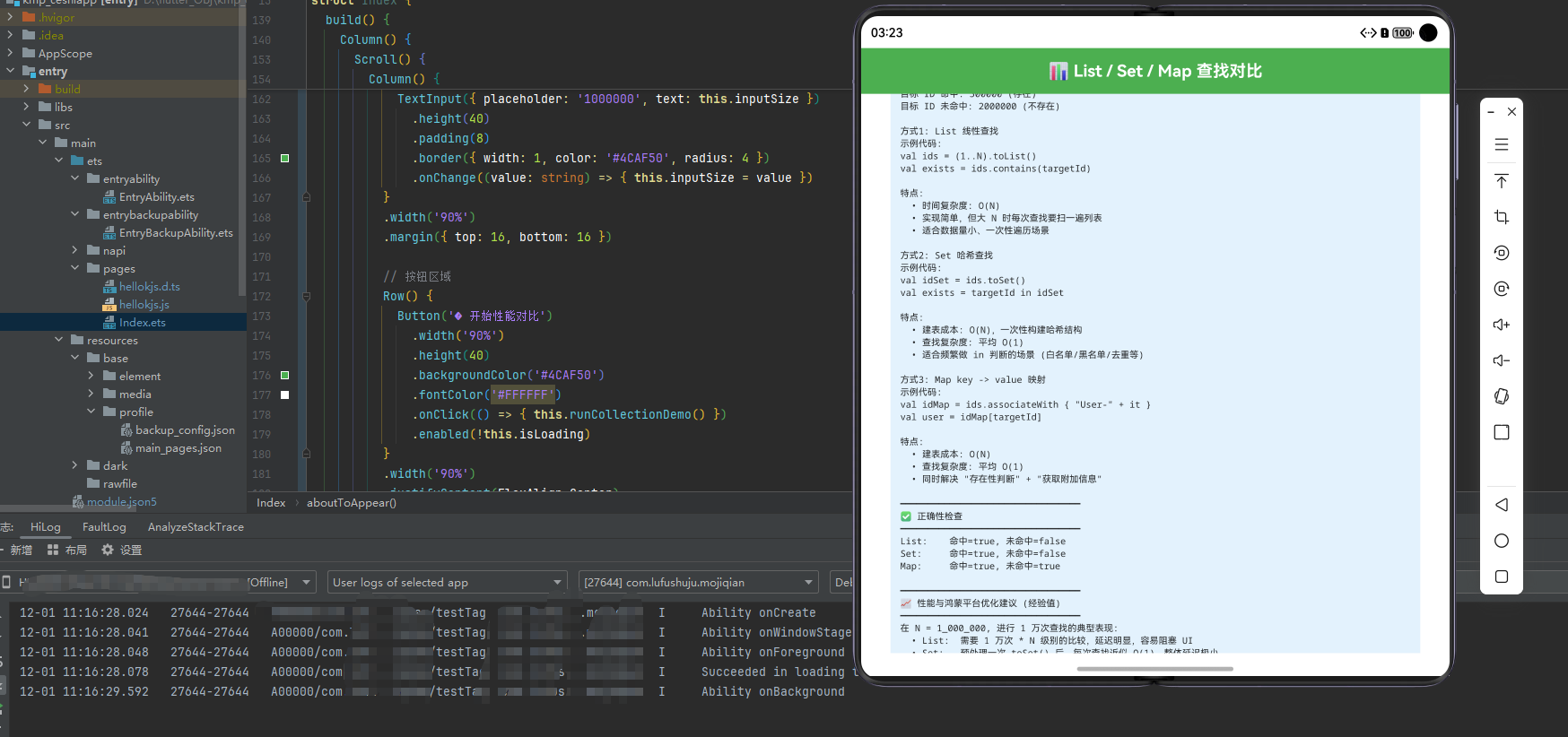The height and width of the screenshot is (737, 1568).
Task: Open EntryAbility.ets file
Action: 149,196
